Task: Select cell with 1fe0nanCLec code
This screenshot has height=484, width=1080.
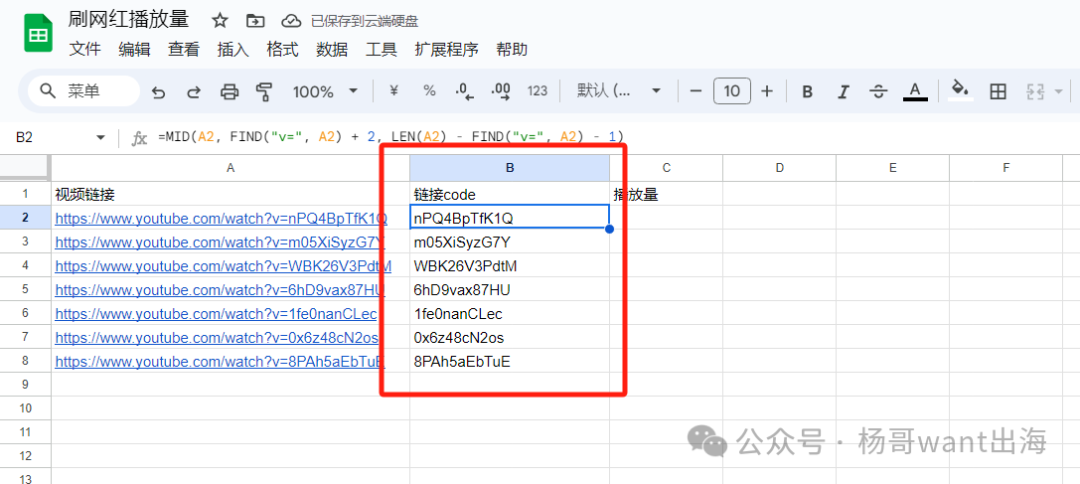Action: click(x=510, y=314)
